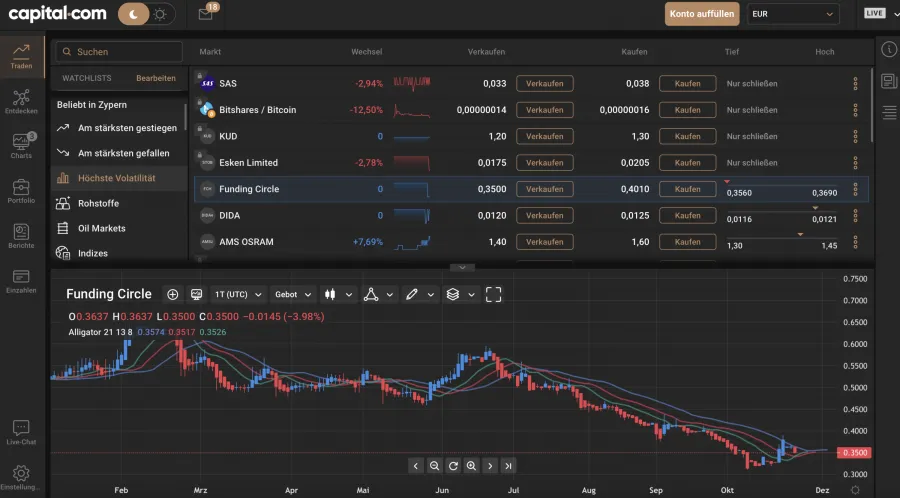The image size is (900, 498).
Task: Click Verkaufen for DIDA
Action: (545, 216)
